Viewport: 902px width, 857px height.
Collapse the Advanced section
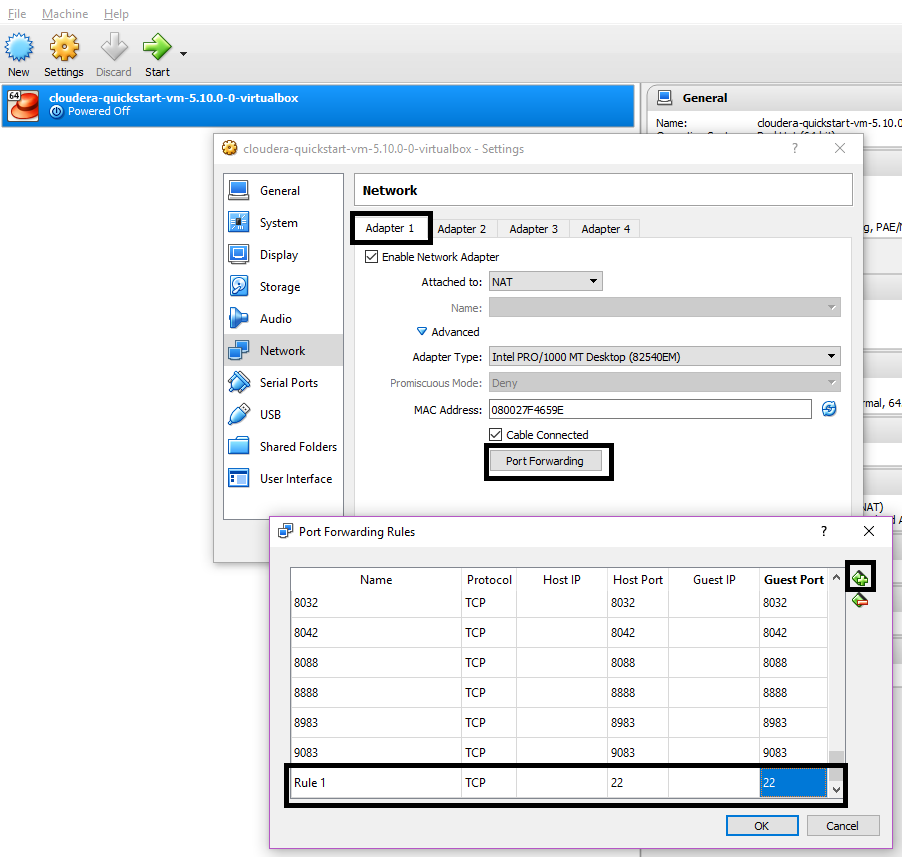(x=422, y=332)
